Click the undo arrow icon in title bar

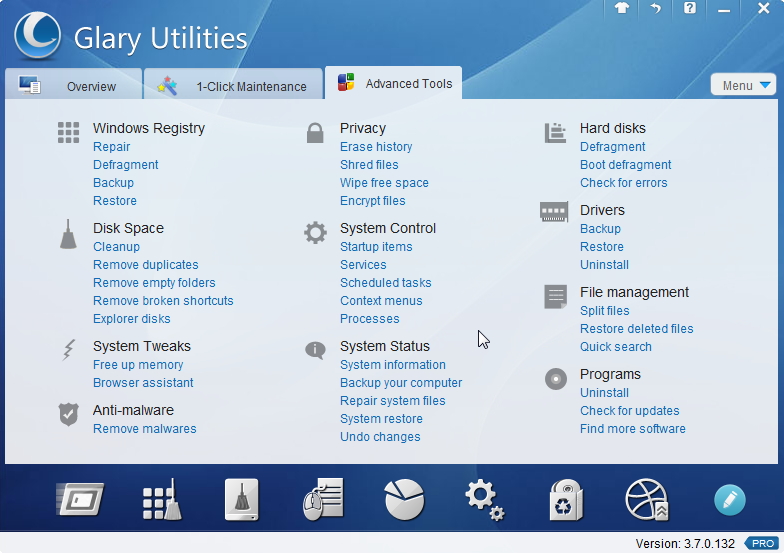656,8
